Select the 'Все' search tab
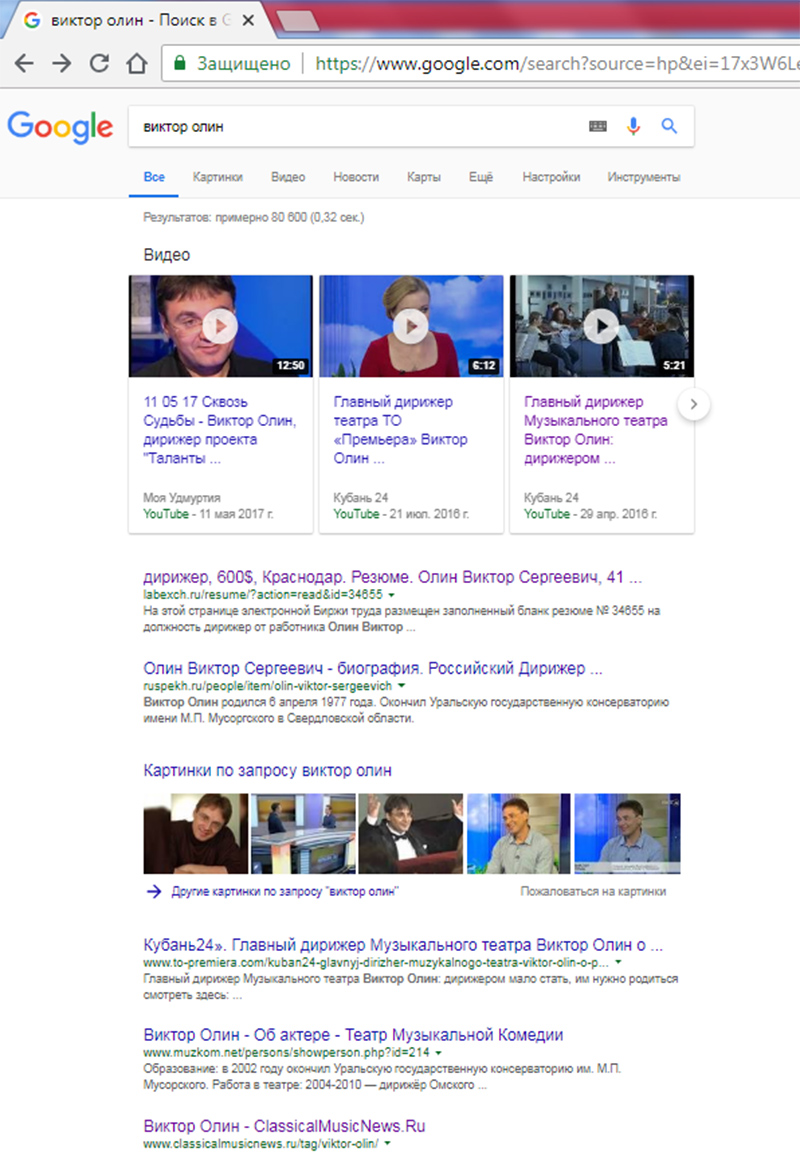Viewport: 800px width, 1152px height. (x=154, y=177)
